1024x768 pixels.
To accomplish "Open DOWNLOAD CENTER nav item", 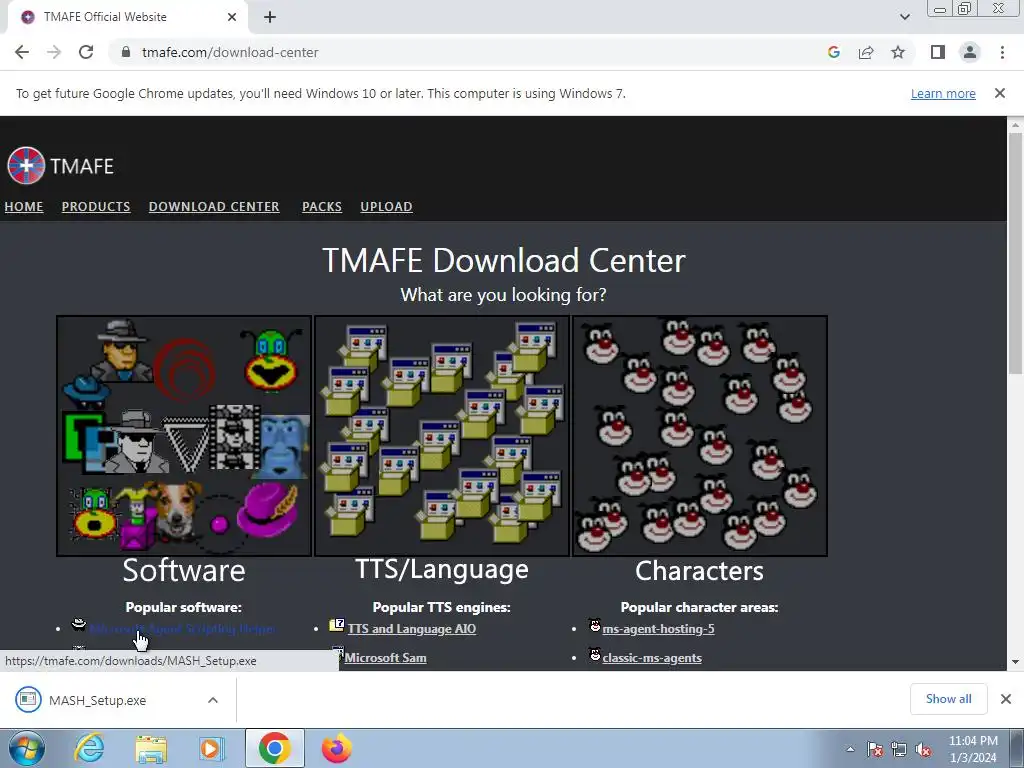I will (214, 206).
